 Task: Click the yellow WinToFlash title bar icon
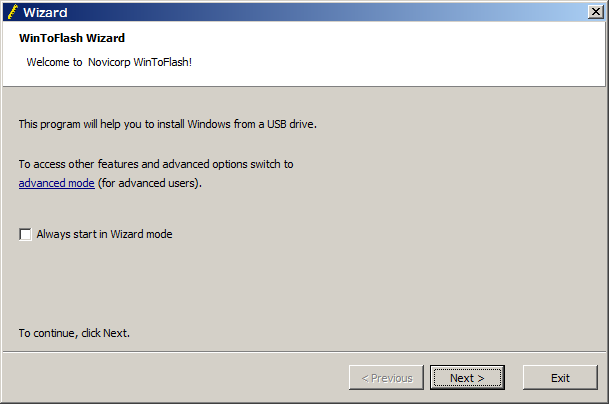click(12, 12)
